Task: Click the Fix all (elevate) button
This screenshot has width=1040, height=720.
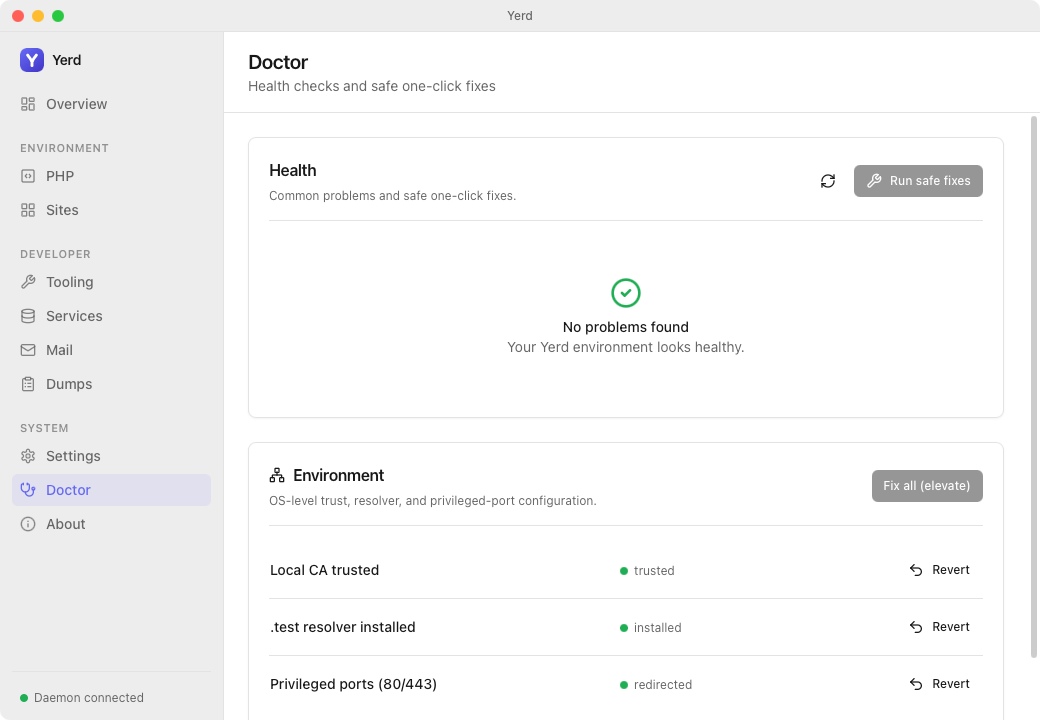Action: [927, 486]
